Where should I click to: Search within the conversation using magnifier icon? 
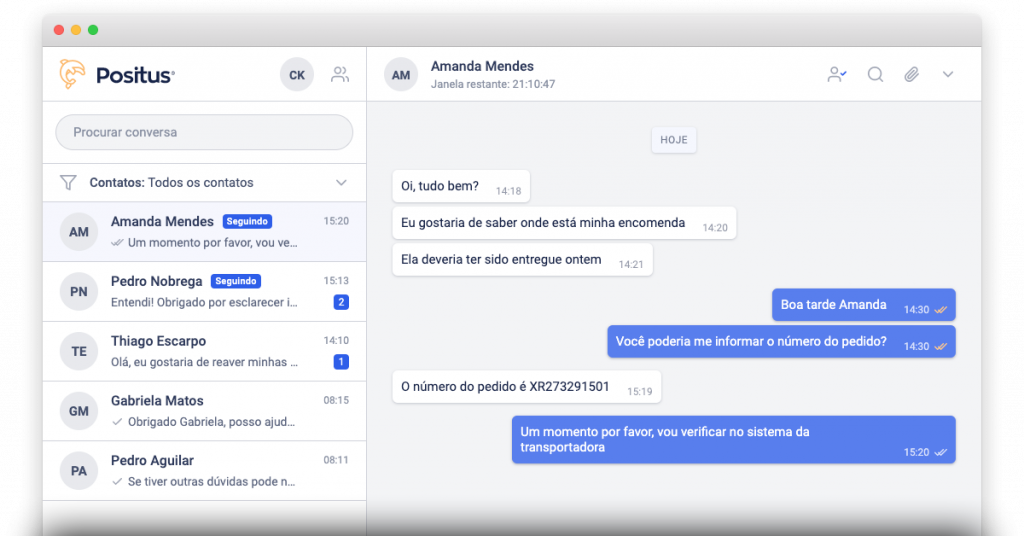coord(875,74)
